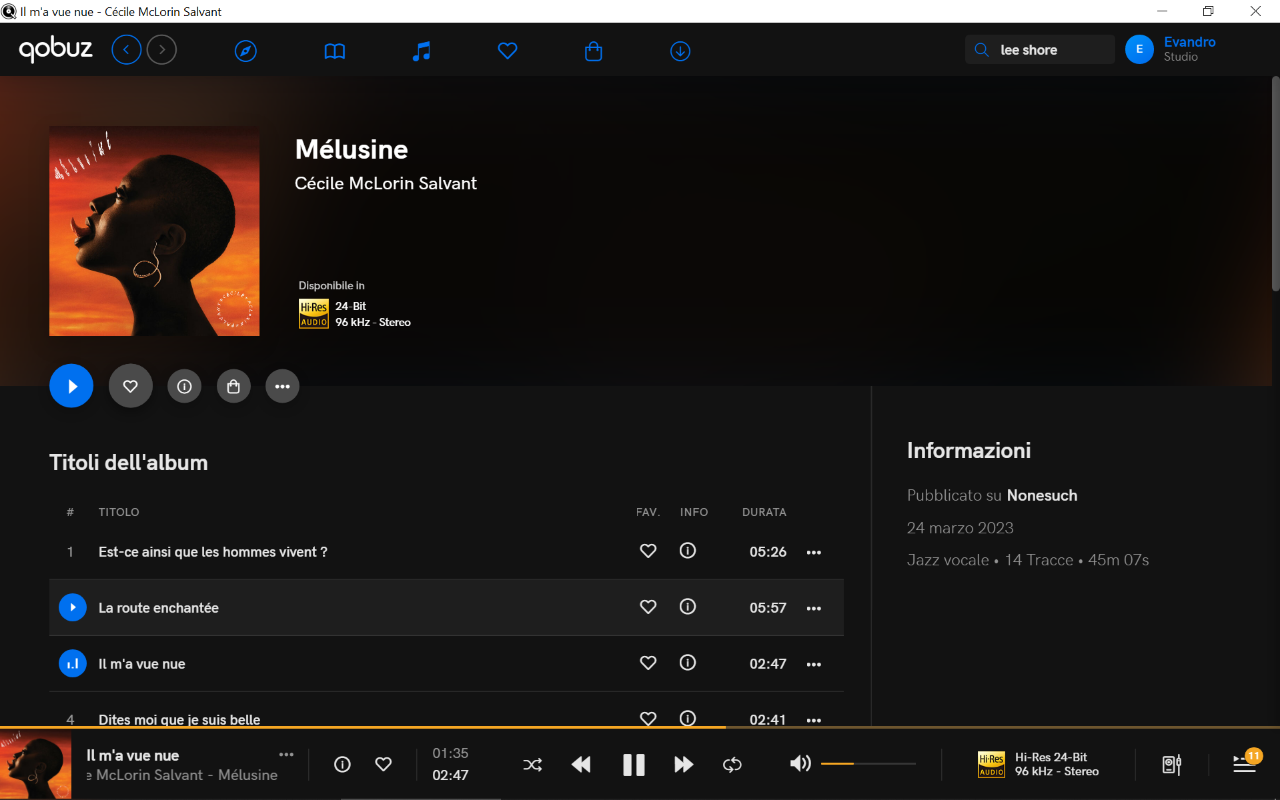Adjust the volume slider in the player

click(x=868, y=764)
